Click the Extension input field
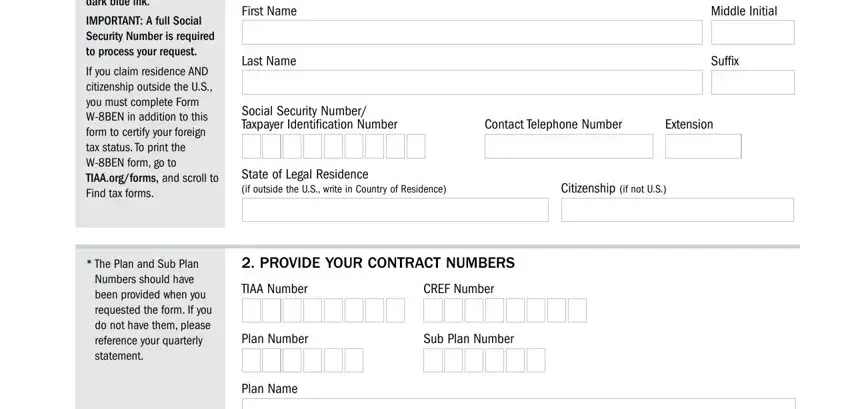The height and width of the screenshot is (409, 850). coord(703,146)
